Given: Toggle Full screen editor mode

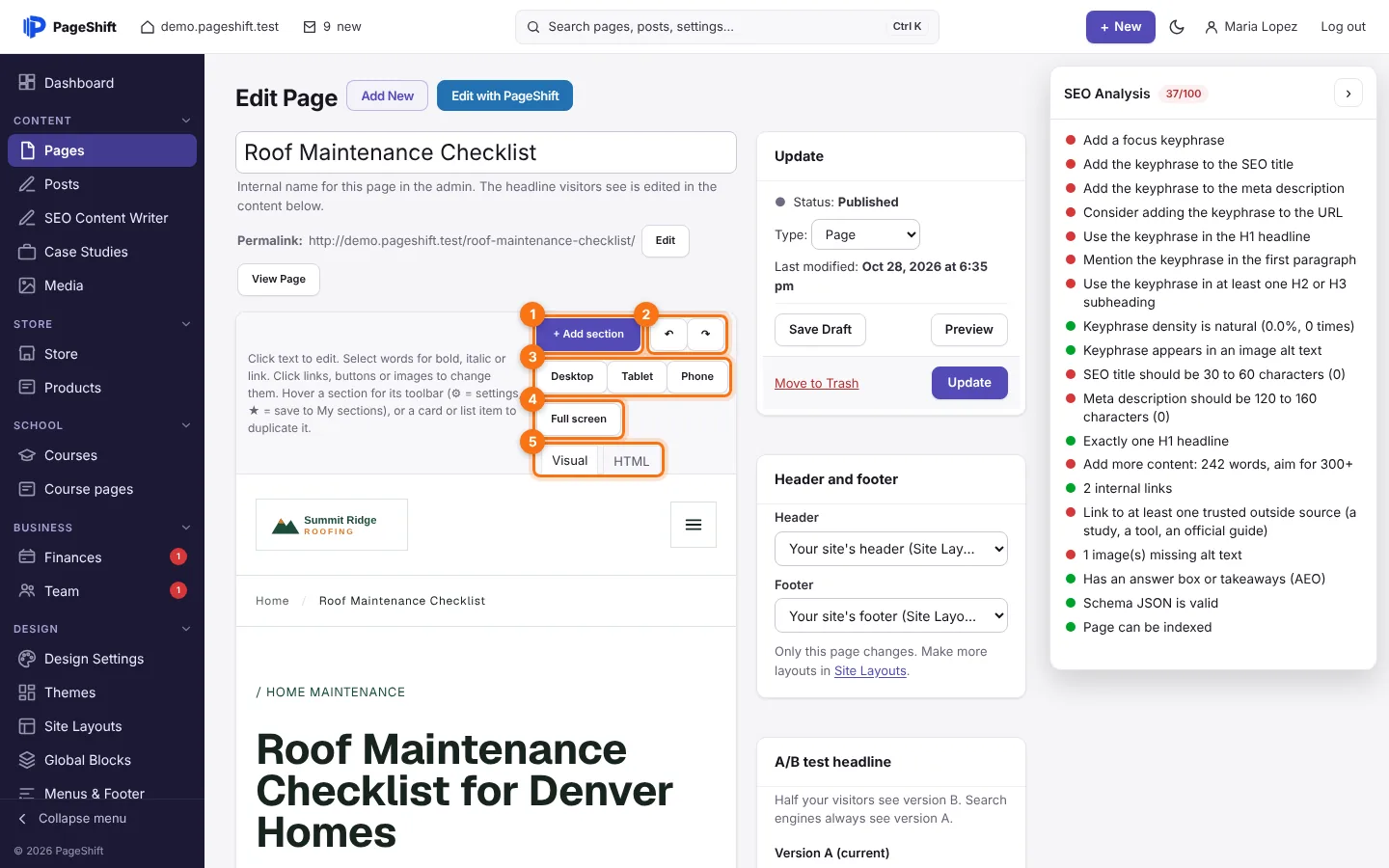Looking at the screenshot, I should pyautogui.click(x=579, y=419).
